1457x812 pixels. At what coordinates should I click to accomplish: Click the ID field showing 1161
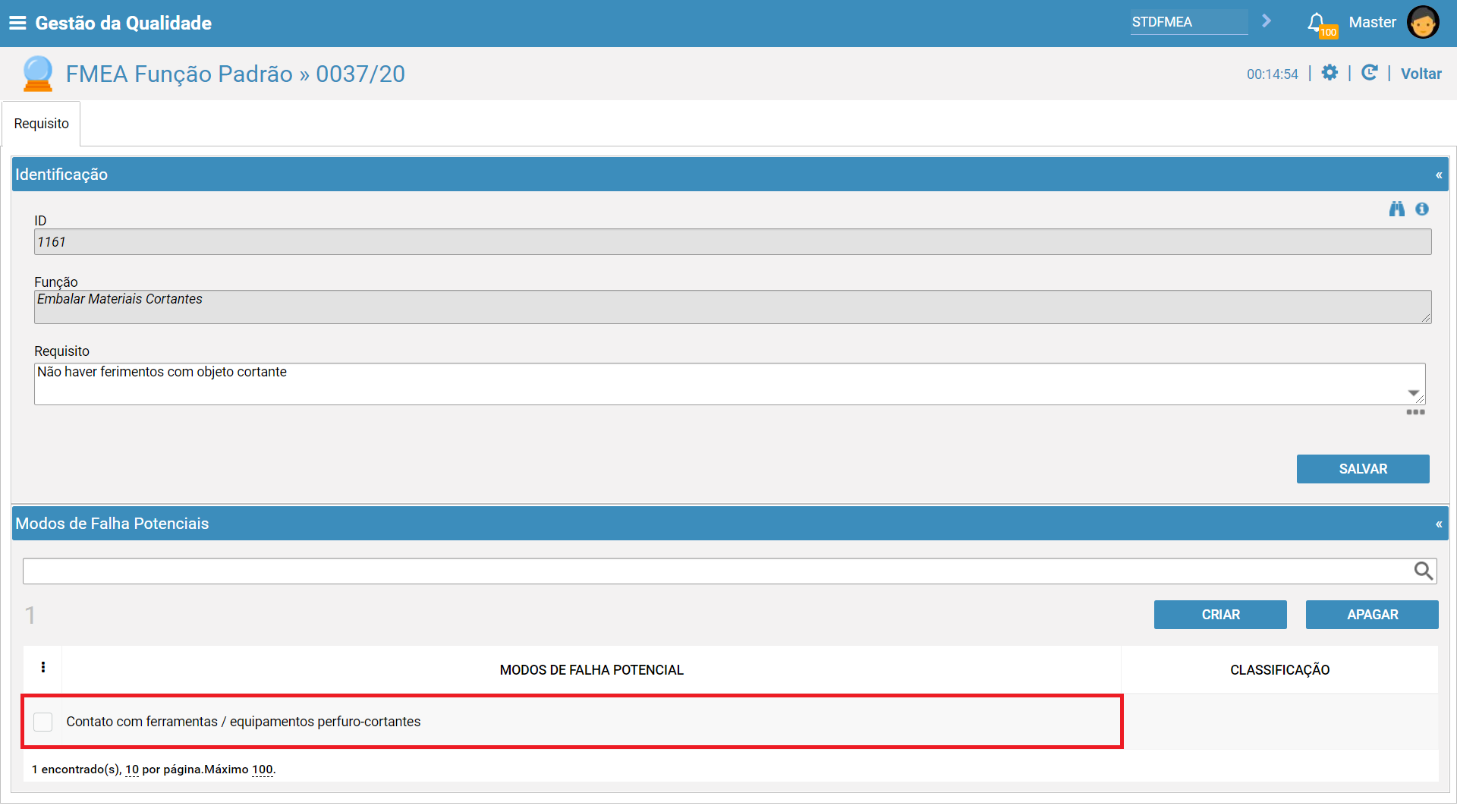pyautogui.click(x=733, y=242)
